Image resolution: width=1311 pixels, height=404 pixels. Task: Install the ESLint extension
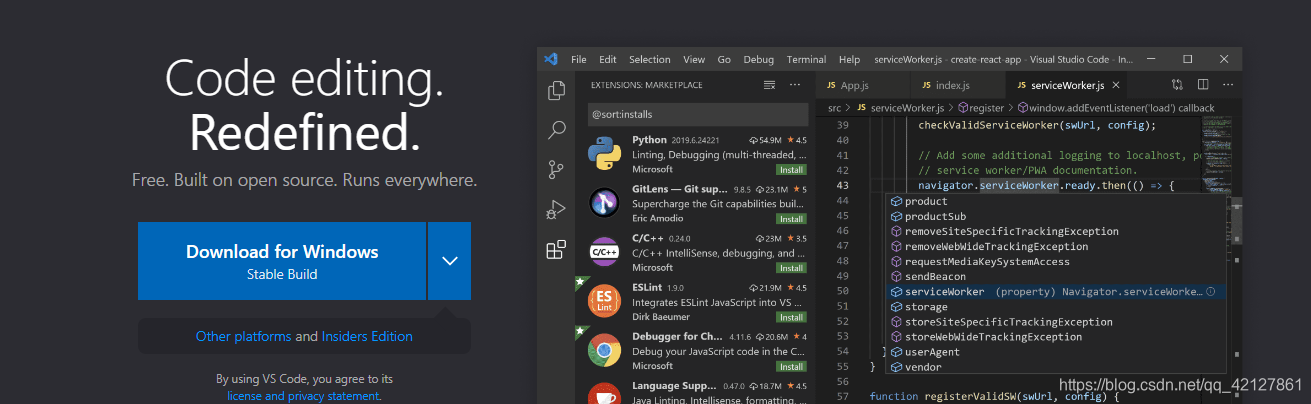[x=791, y=317]
